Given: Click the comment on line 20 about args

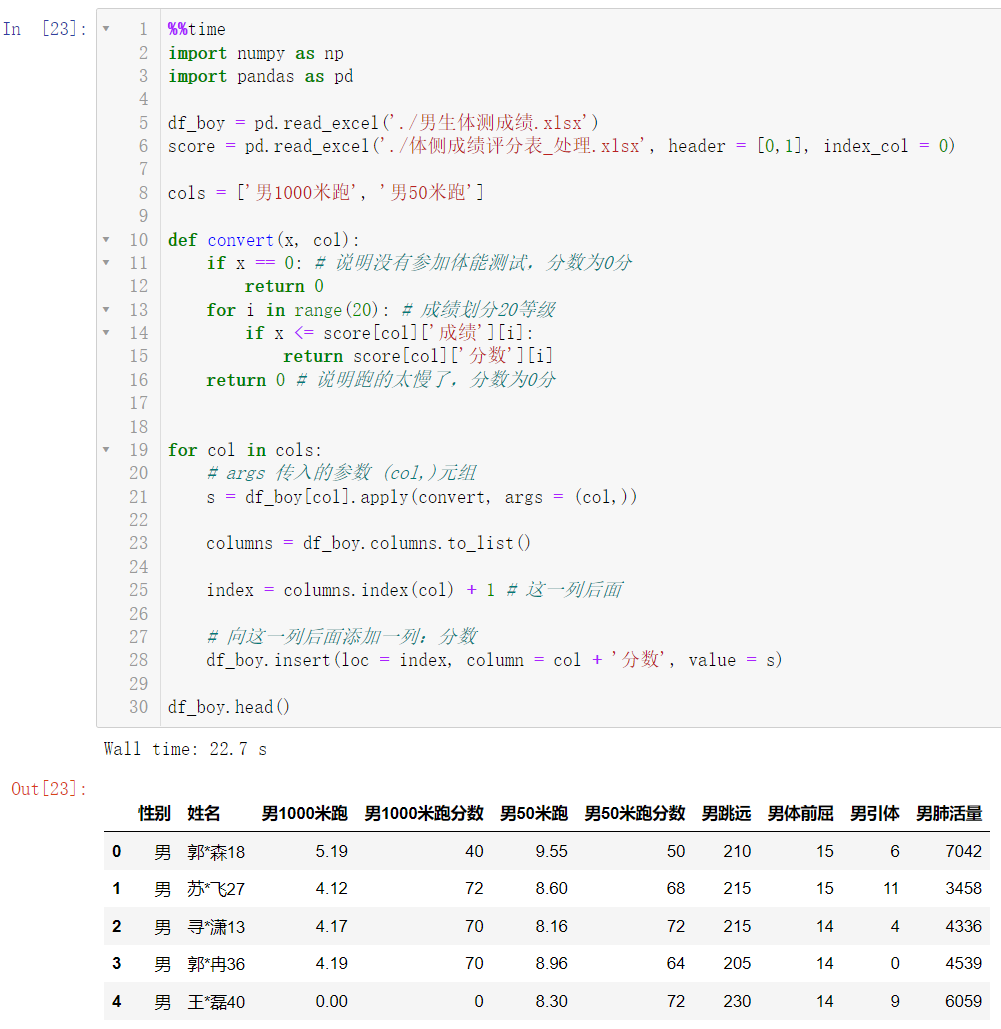Looking at the screenshot, I should (x=342, y=472).
